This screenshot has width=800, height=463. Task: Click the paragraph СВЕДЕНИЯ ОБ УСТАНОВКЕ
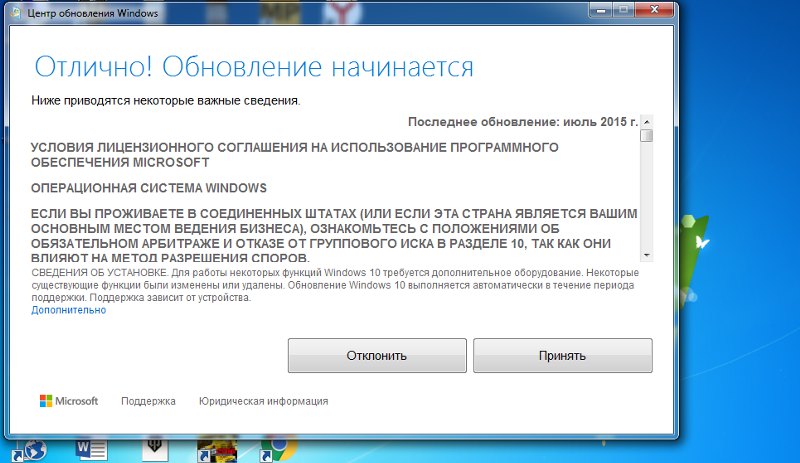tap(335, 285)
